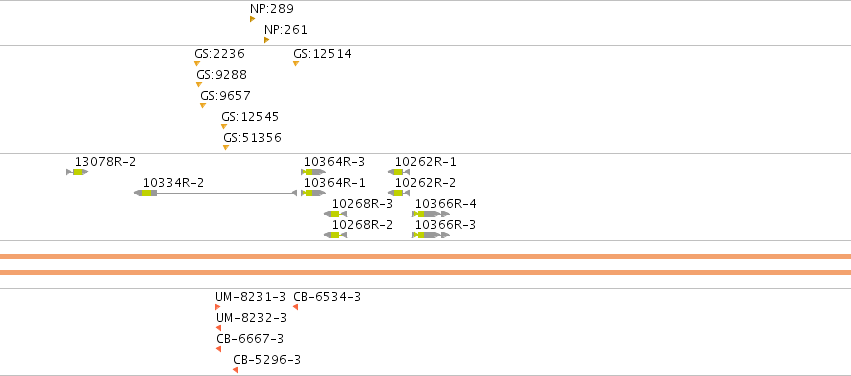
Task: Click the CB-5296-3 text label
Action: (267, 360)
